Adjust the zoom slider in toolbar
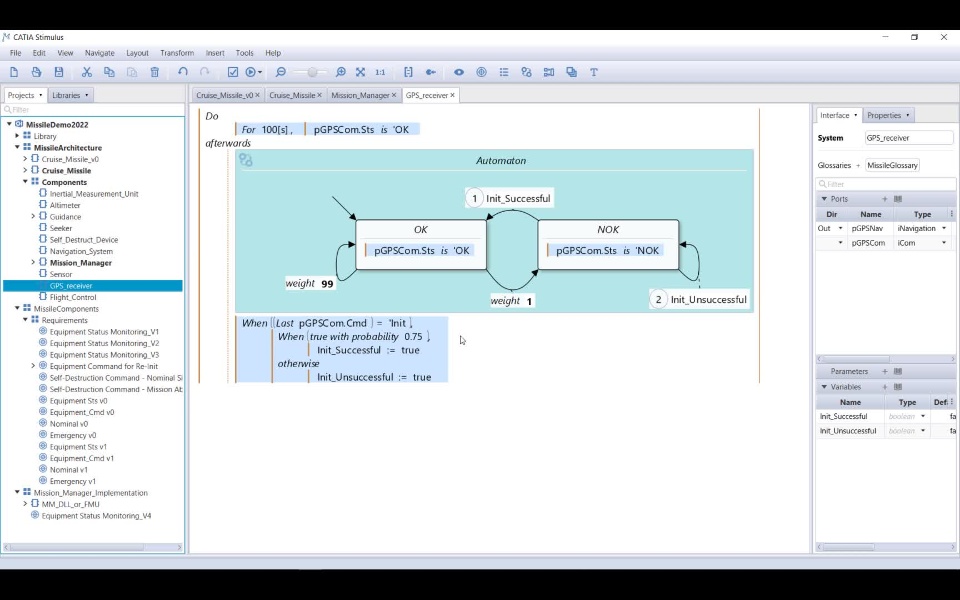 point(312,72)
